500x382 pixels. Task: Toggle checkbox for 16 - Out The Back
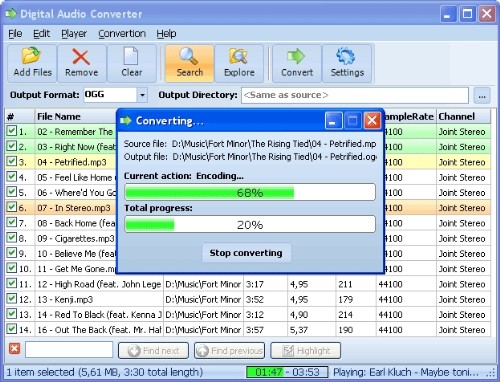pos(12,329)
